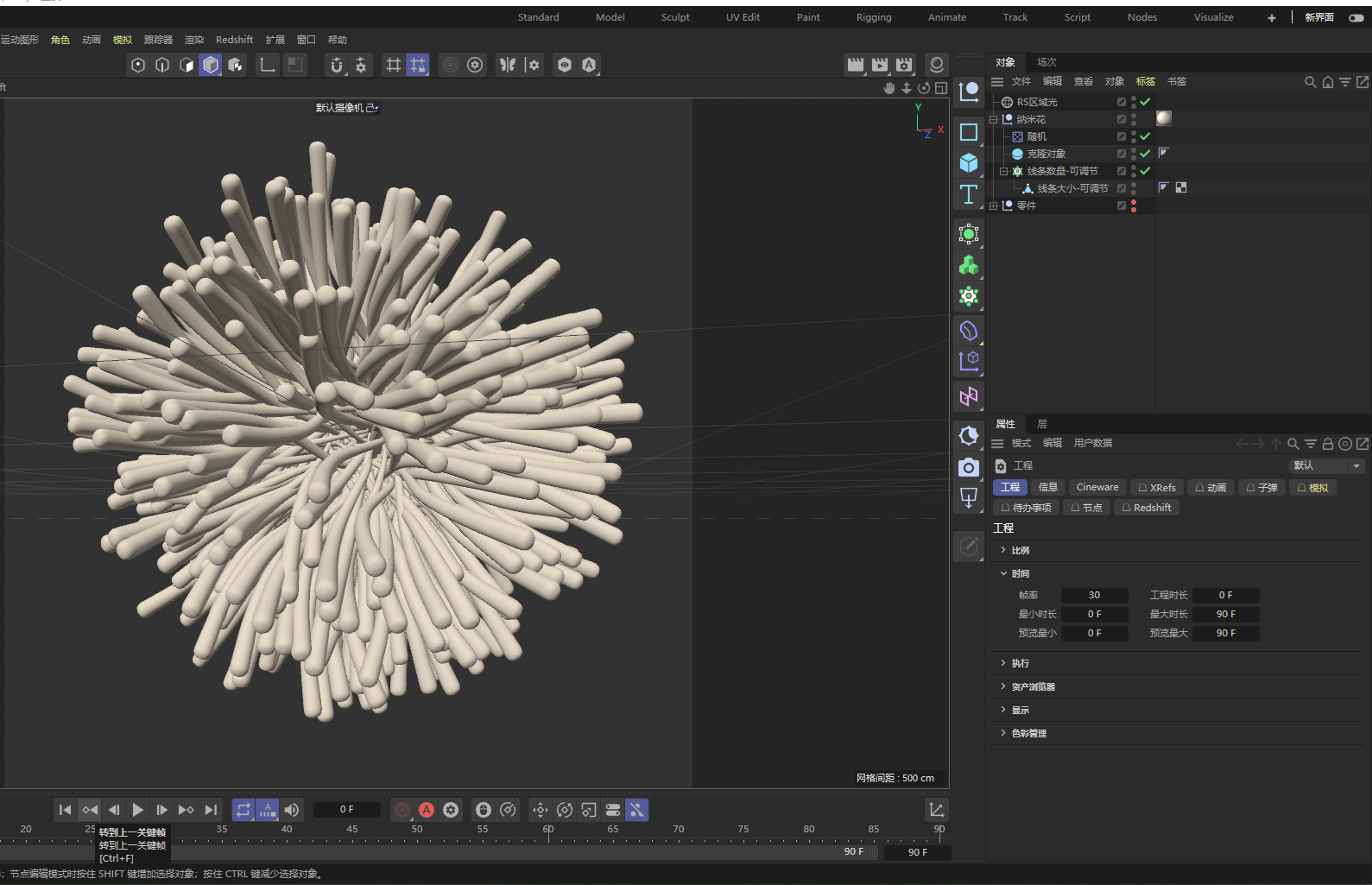Open the 模拟 menu

[123, 40]
